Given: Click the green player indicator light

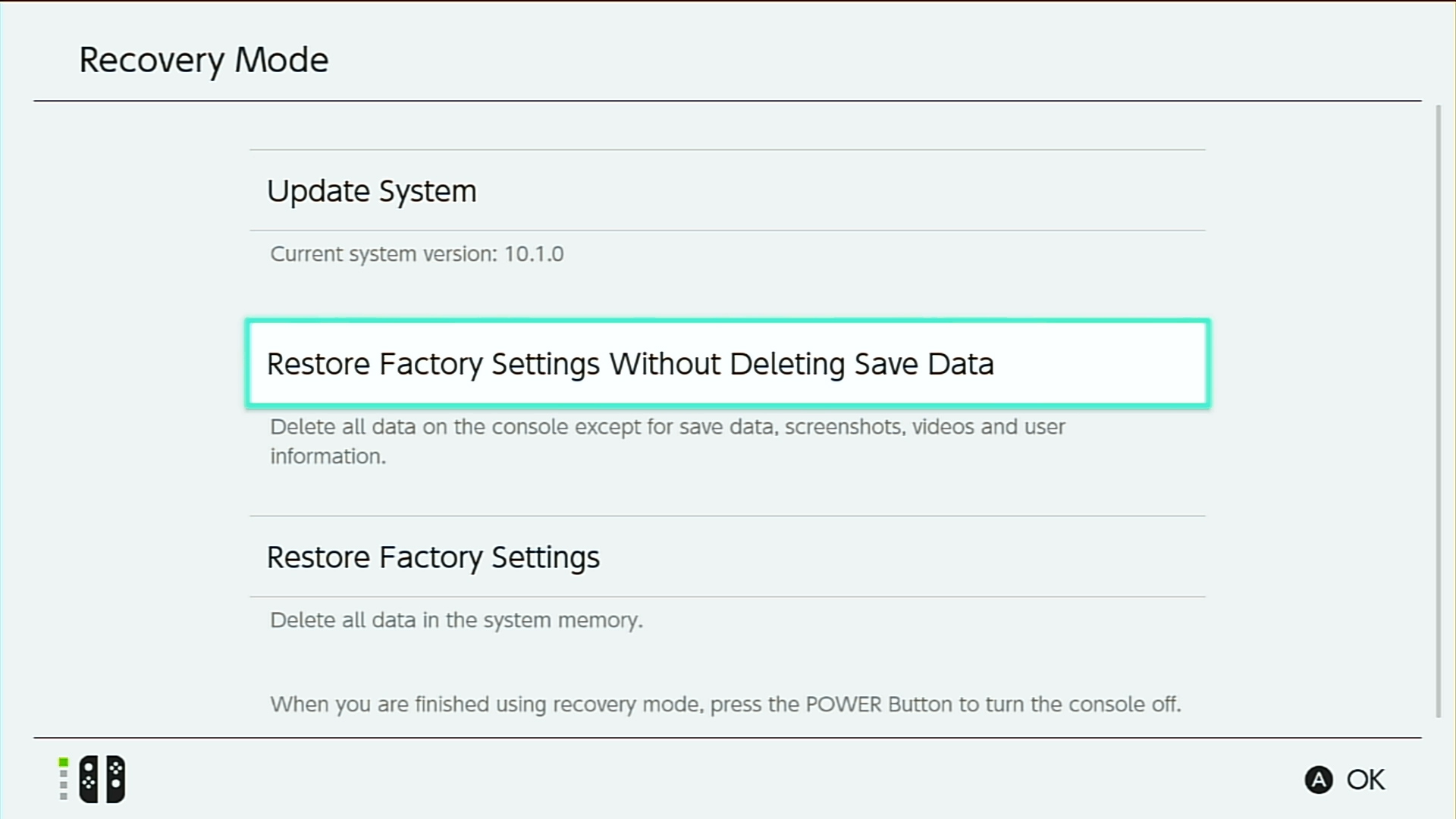Looking at the screenshot, I should [x=64, y=762].
